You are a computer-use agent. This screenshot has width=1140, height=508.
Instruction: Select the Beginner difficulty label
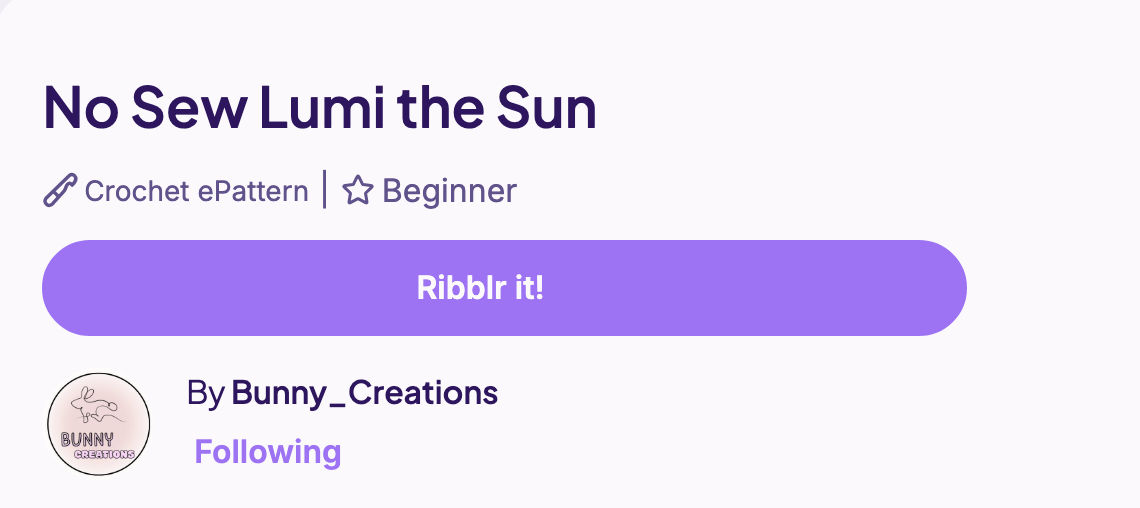click(449, 190)
